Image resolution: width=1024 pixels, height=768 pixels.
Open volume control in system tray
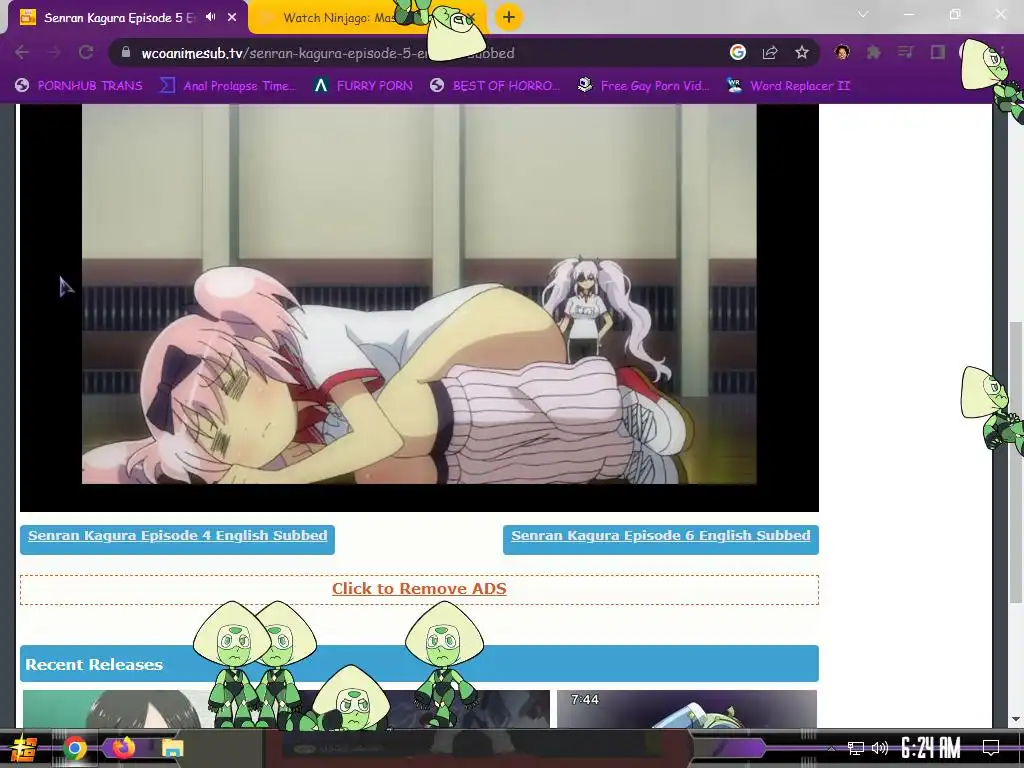coord(880,748)
